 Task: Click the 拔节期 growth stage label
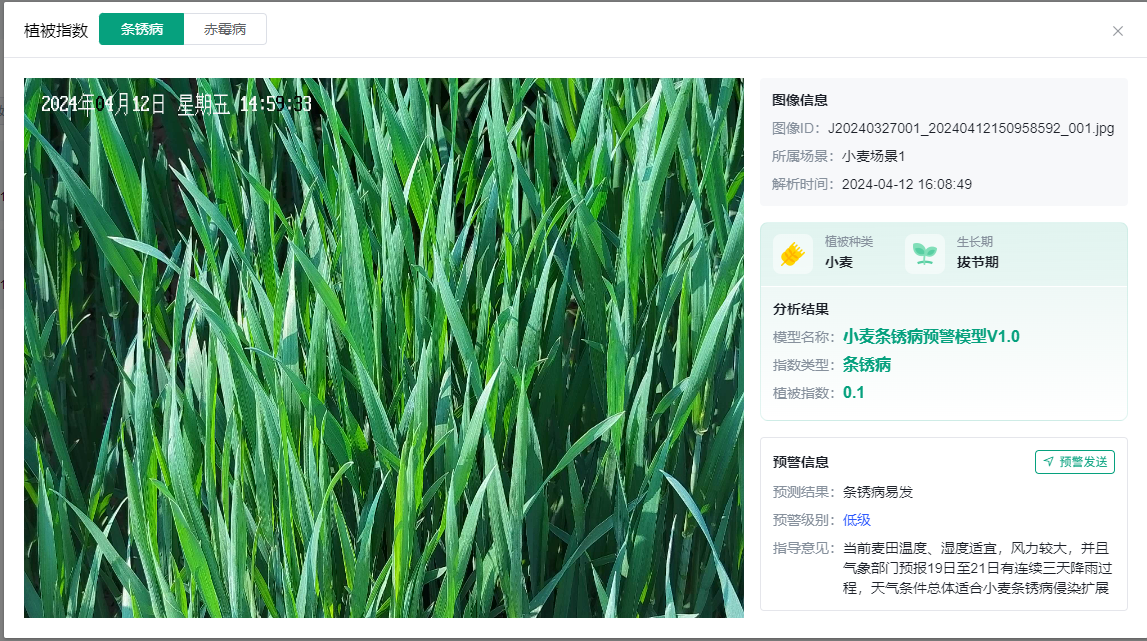point(977,262)
